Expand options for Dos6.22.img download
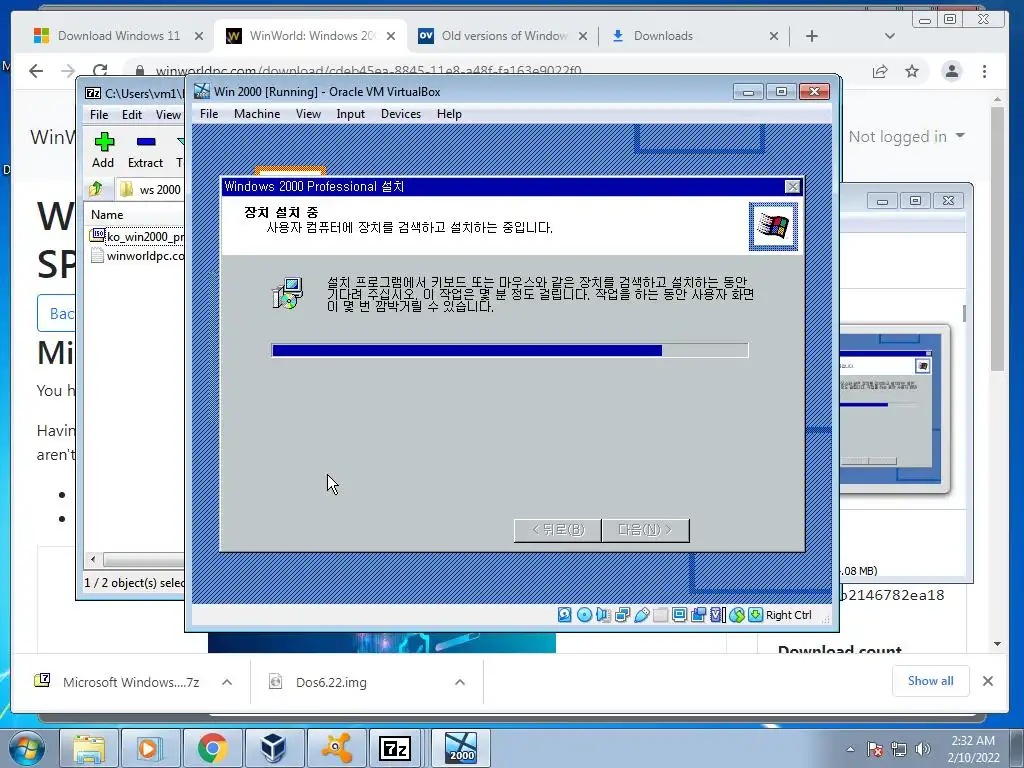Viewport: 1024px width, 768px height. (460, 682)
